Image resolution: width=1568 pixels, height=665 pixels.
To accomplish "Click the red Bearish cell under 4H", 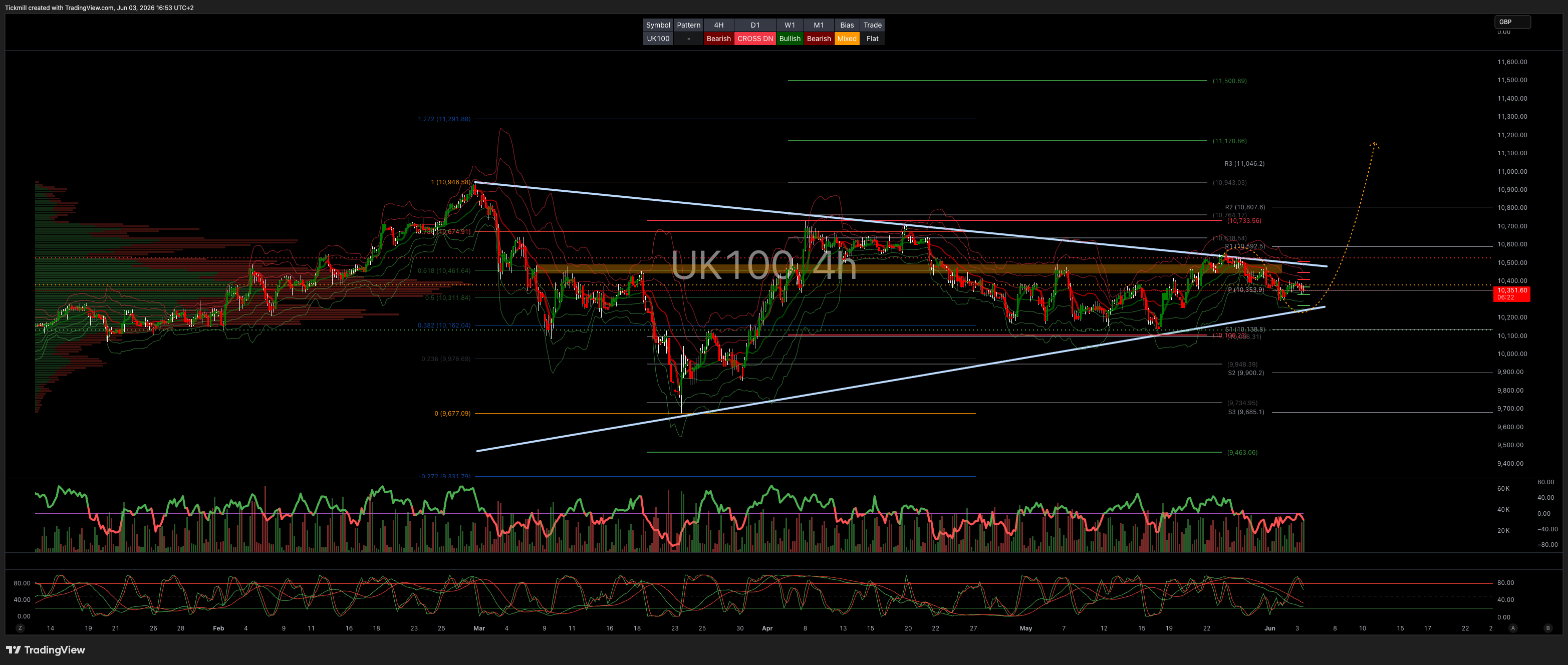I will 719,39.
